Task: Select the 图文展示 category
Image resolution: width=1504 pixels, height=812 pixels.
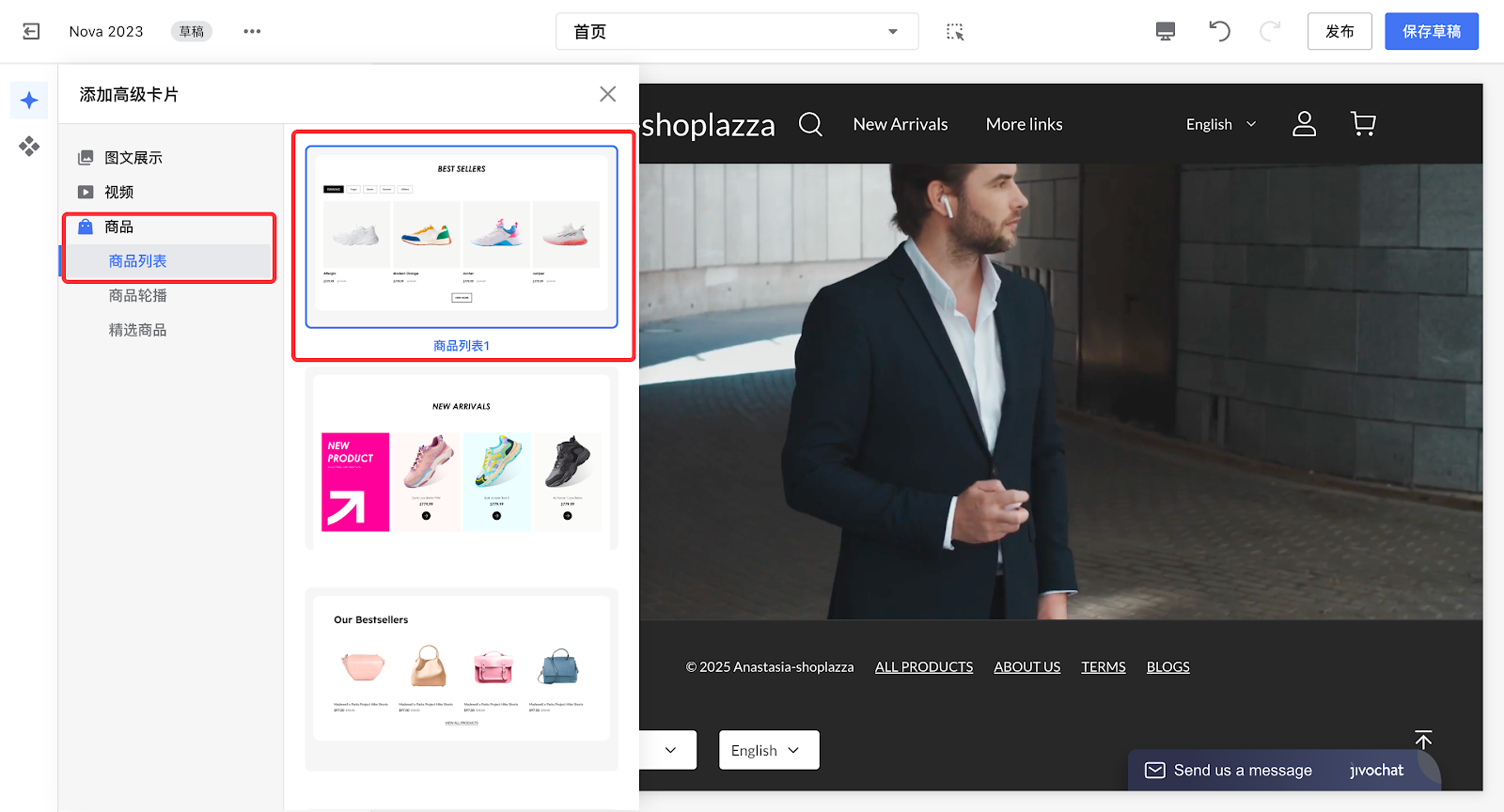Action: 133,158
